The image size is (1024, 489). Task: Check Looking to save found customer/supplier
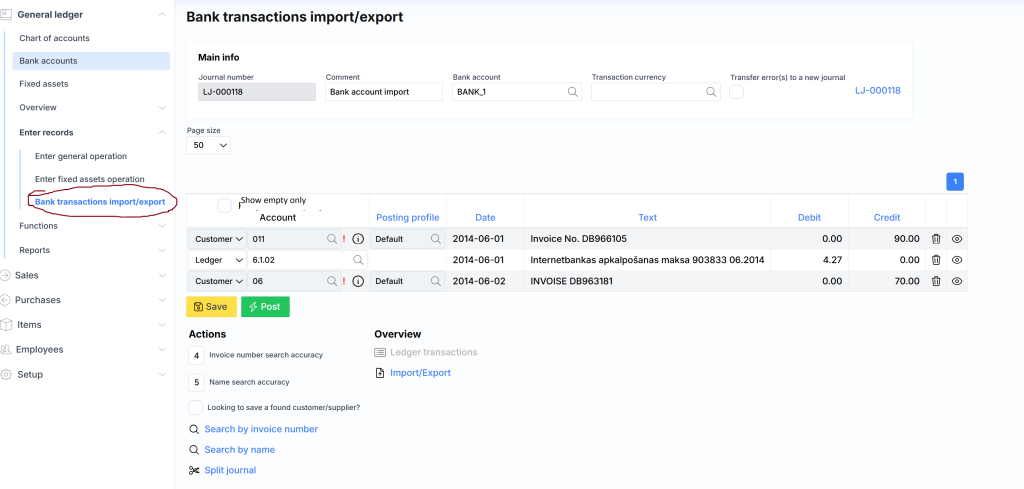196,407
